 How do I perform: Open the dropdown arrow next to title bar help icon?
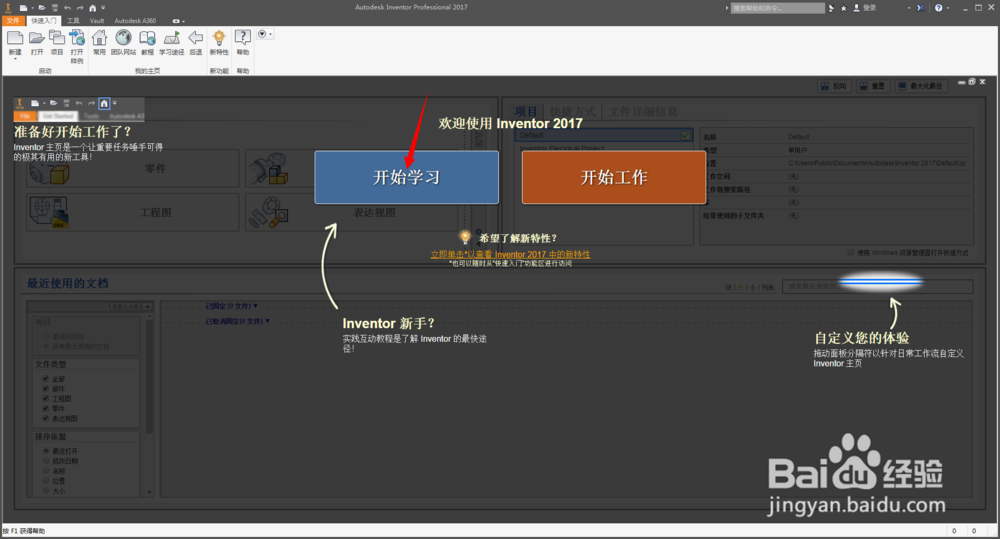coord(948,8)
